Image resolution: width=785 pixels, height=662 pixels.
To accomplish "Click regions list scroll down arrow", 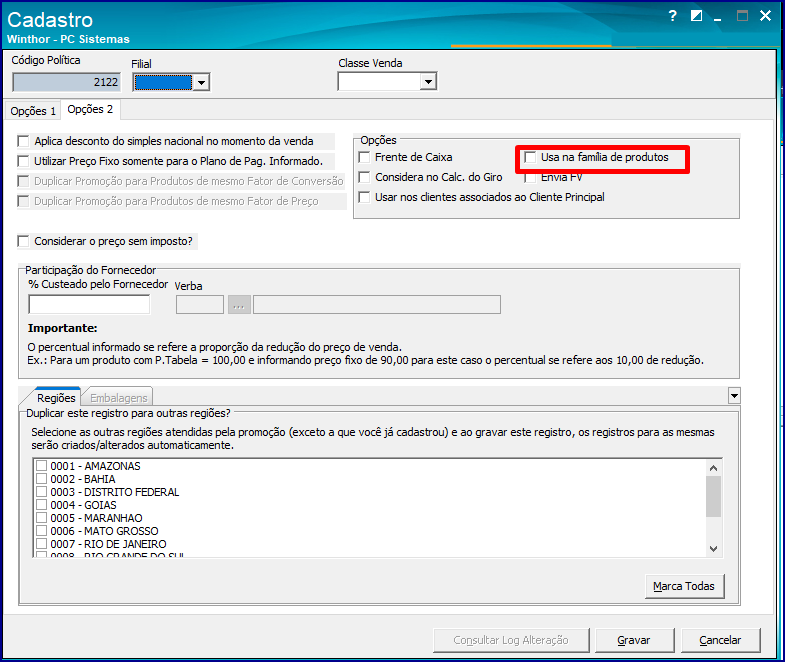I will click(713, 549).
